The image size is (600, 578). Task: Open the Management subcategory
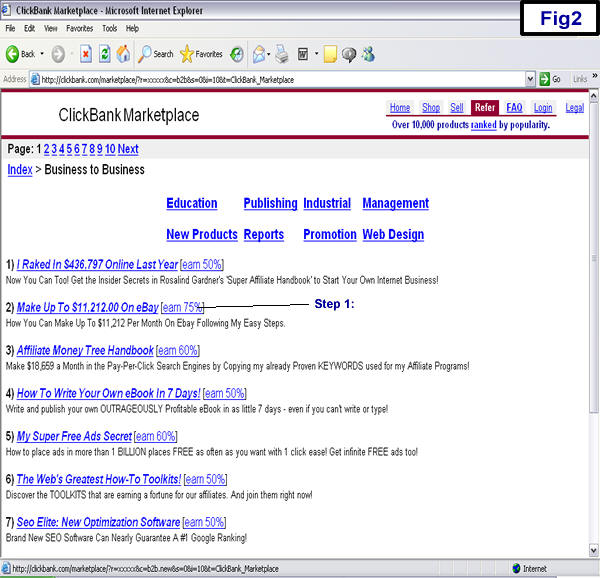pyautogui.click(x=396, y=203)
